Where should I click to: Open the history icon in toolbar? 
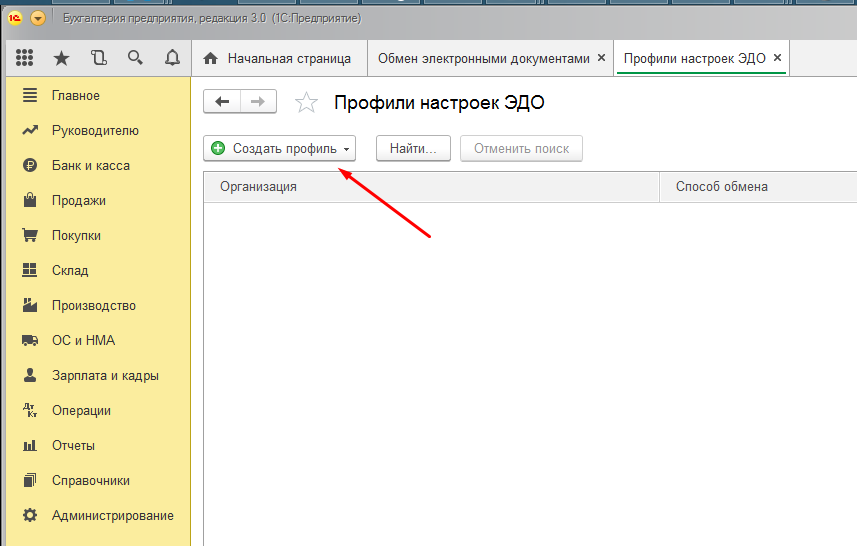[98, 57]
